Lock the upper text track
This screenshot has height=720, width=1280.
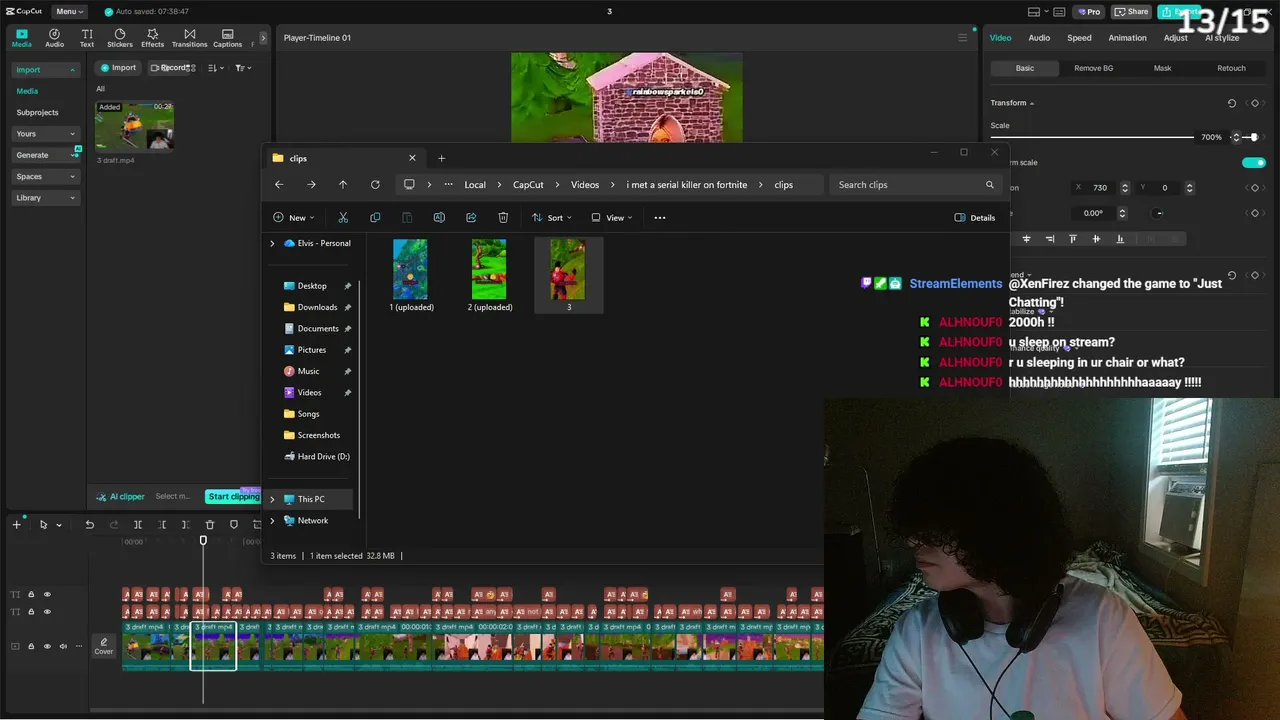click(x=31, y=594)
